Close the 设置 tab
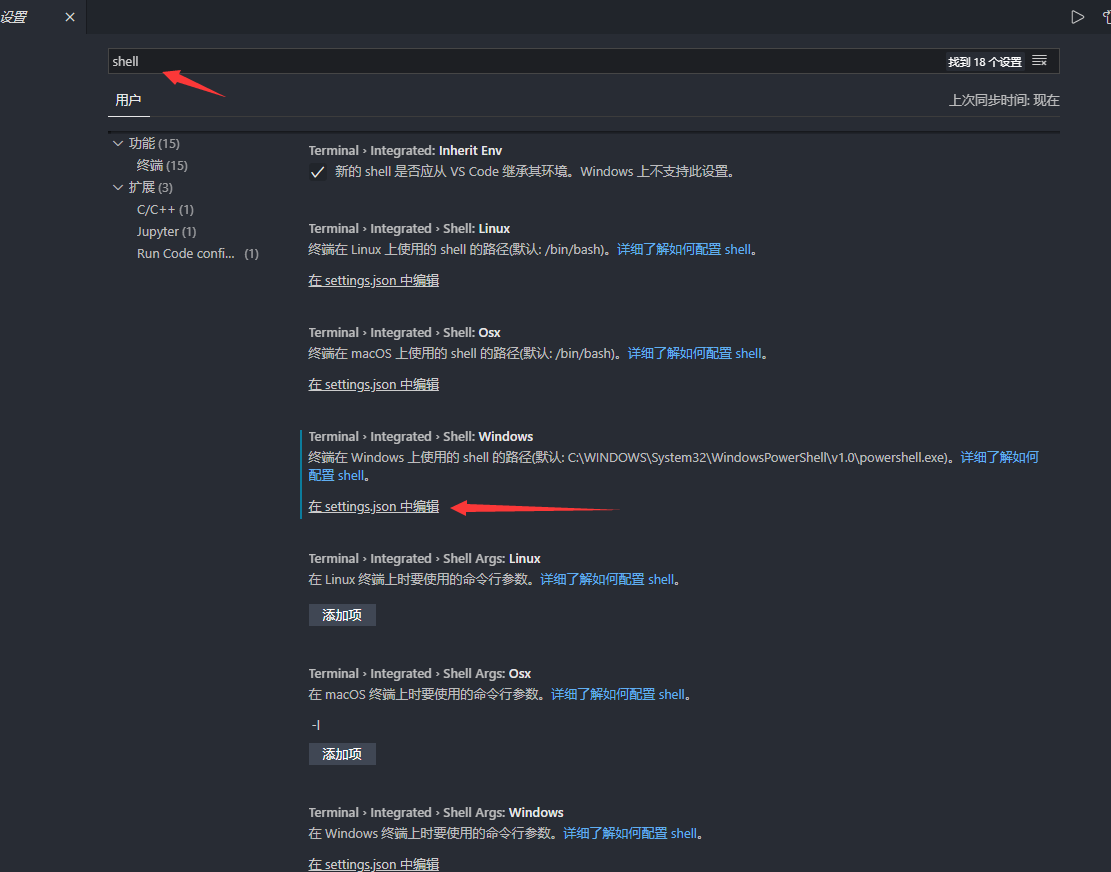1111x872 pixels. [x=68, y=17]
